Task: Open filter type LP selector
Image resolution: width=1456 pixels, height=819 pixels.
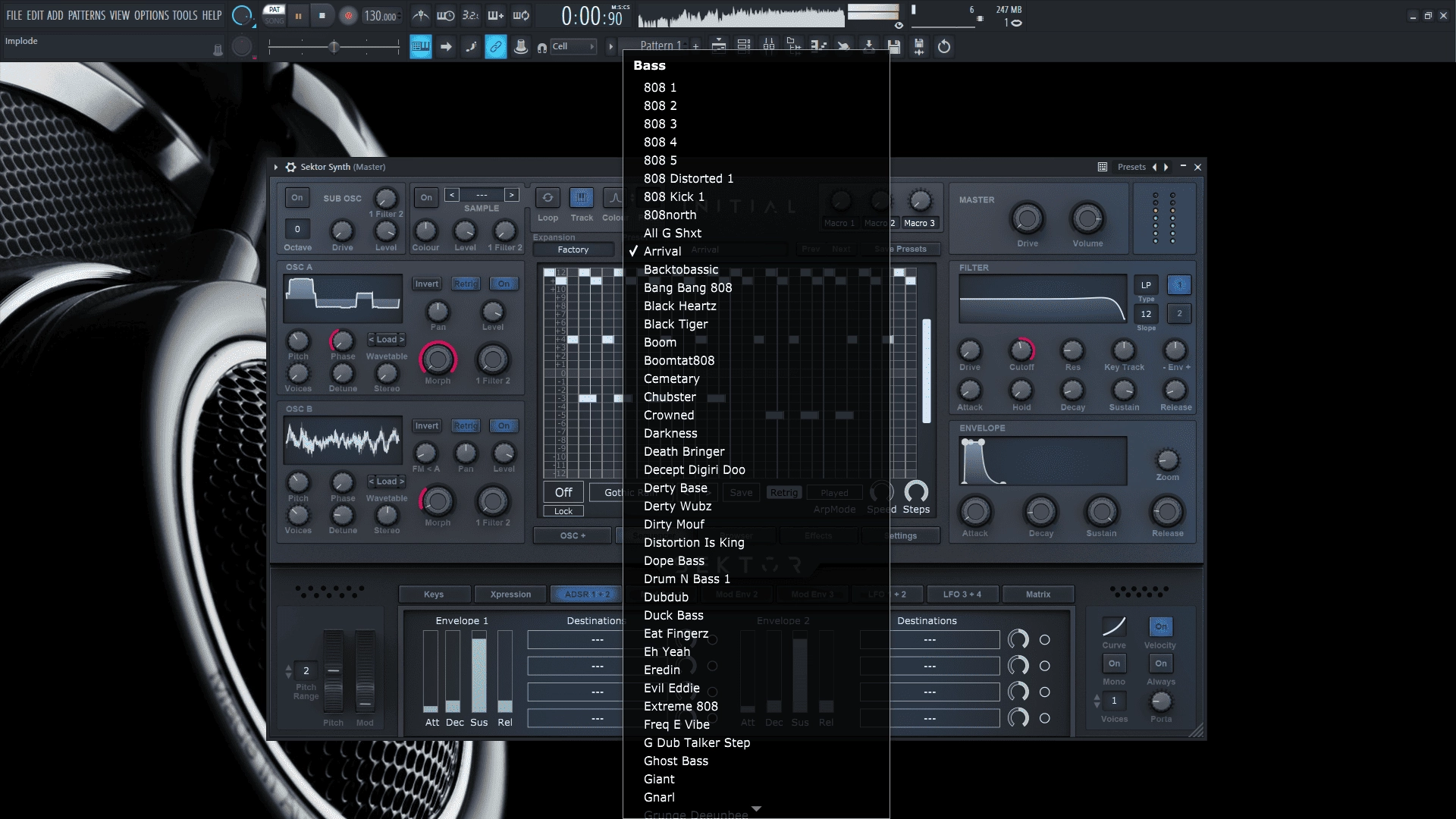Action: [1146, 285]
